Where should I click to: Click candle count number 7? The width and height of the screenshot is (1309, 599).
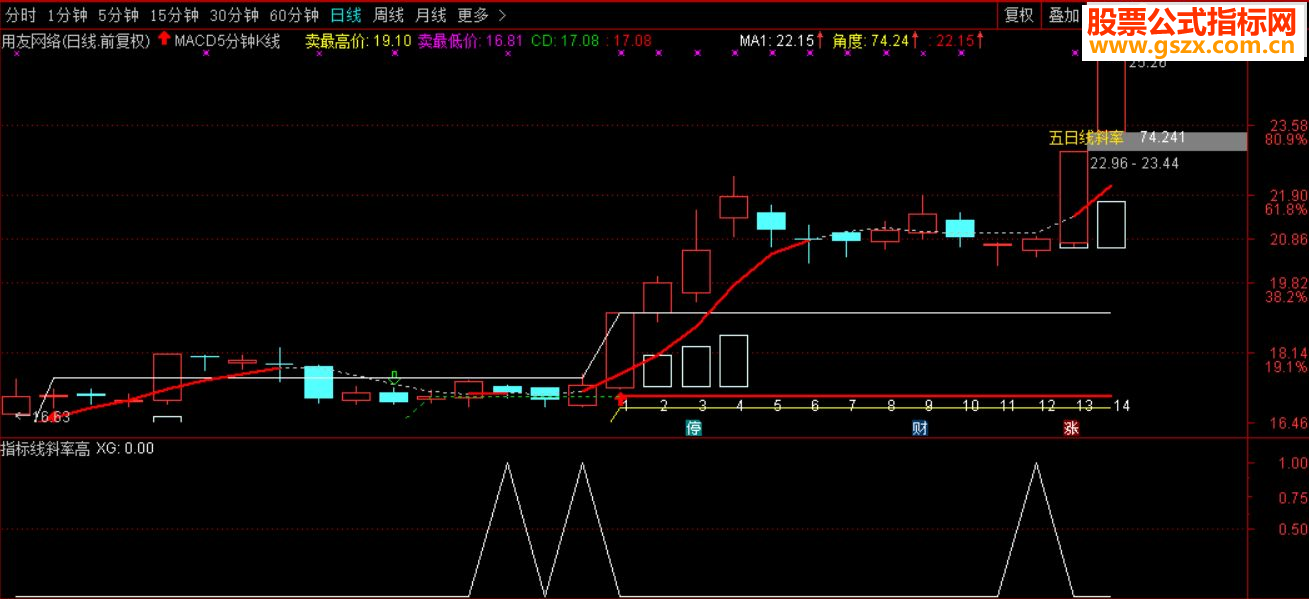pyautogui.click(x=853, y=405)
